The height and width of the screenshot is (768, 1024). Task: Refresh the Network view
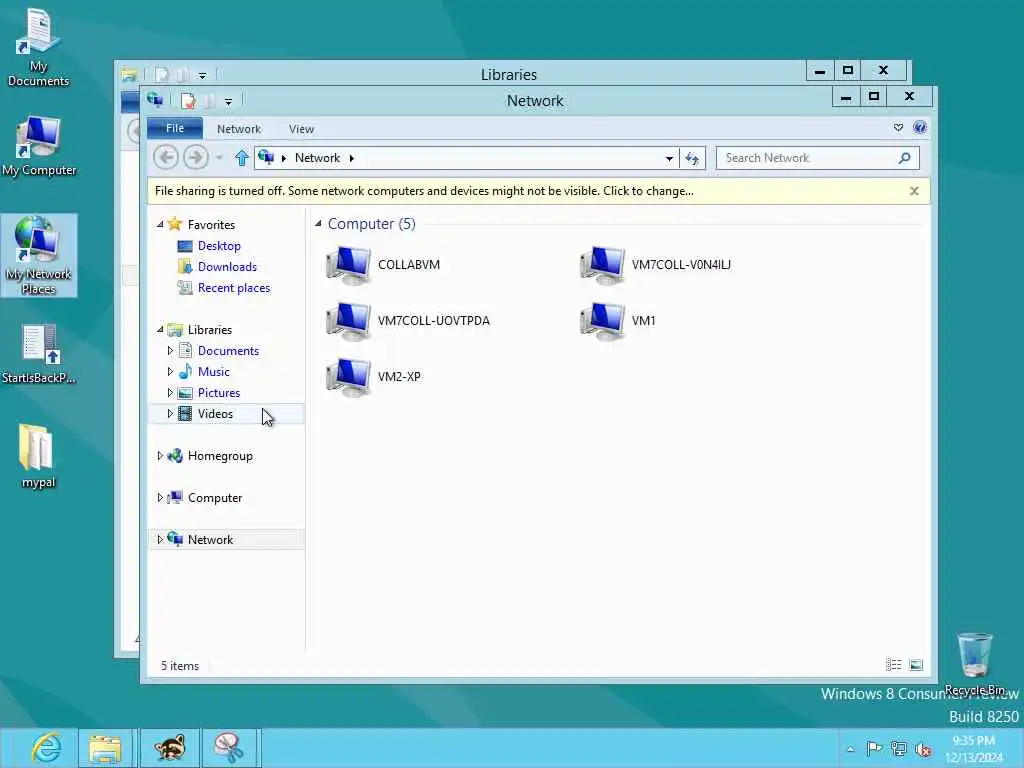click(692, 158)
